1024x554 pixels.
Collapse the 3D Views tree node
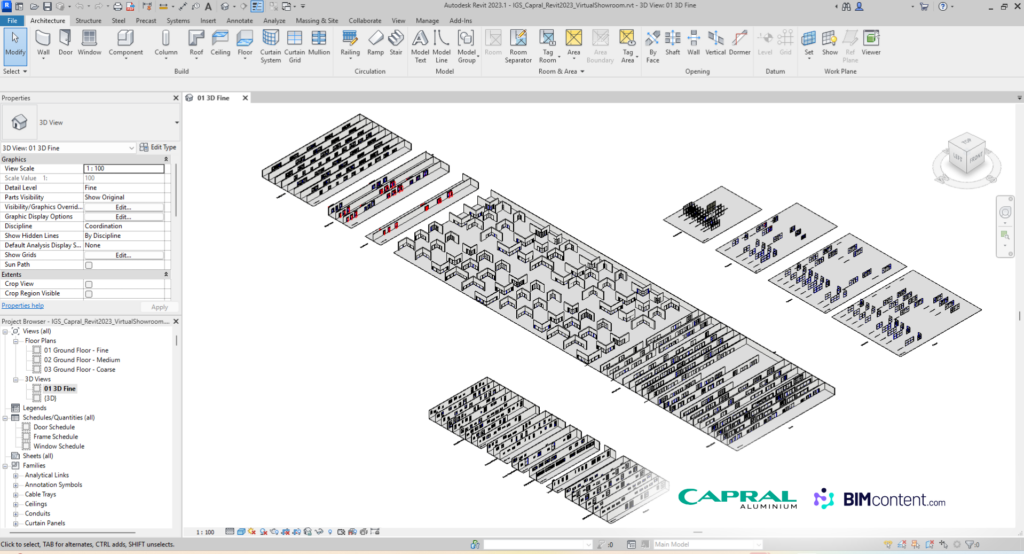click(16, 380)
